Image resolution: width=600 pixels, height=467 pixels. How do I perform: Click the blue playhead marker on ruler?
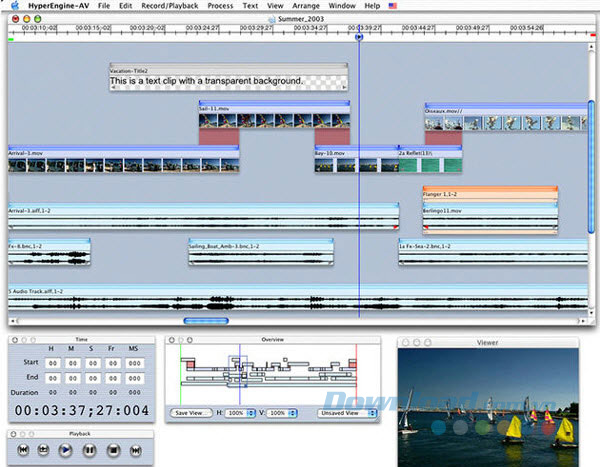coord(359,37)
